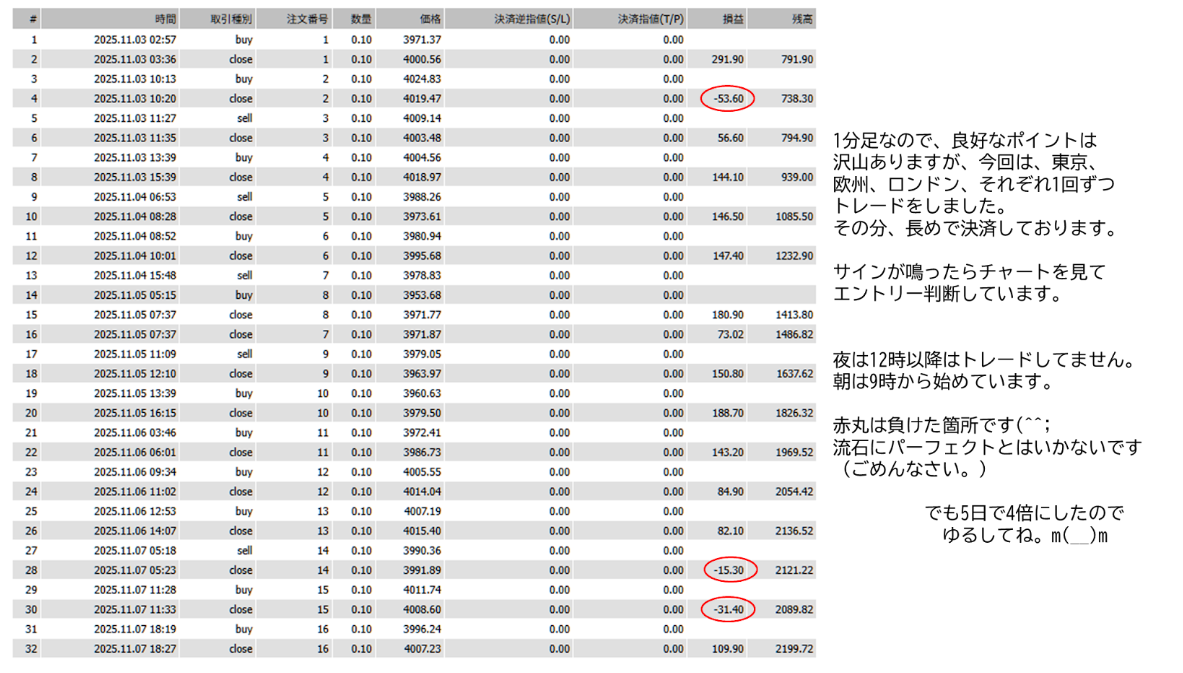1183x673 pixels.
Task: Click profit value 73.02
Action: click(731, 334)
